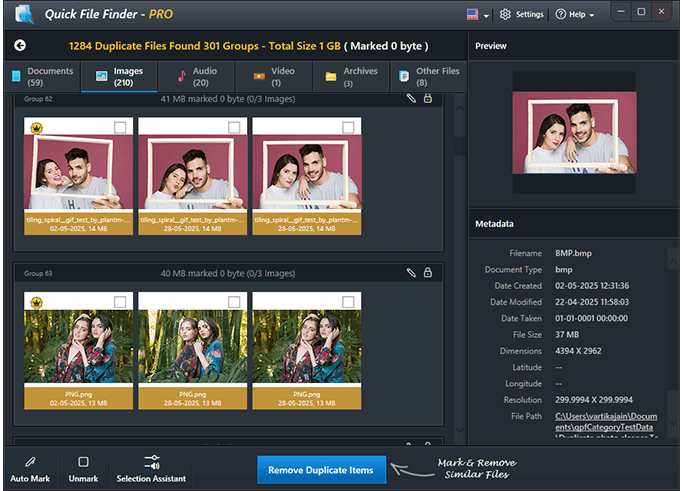Click the lock icon for Group 63
The width and height of the screenshot is (683, 491).
pos(428,272)
